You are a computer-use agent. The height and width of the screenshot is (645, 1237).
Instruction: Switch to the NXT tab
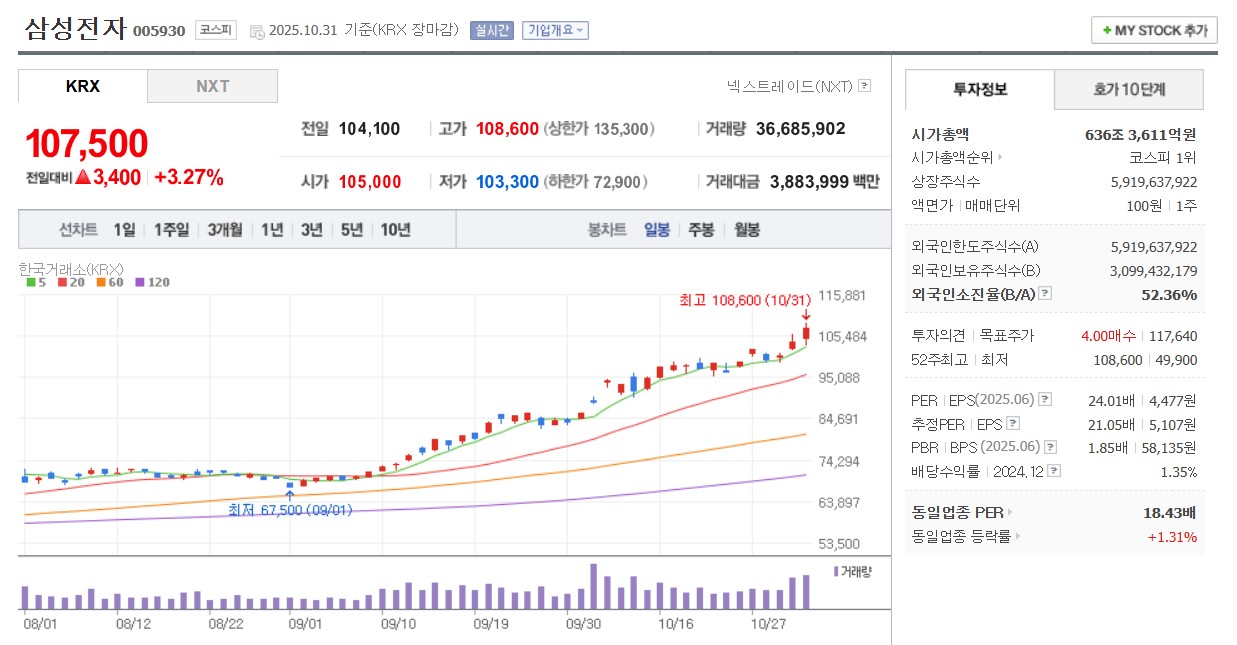[212, 86]
